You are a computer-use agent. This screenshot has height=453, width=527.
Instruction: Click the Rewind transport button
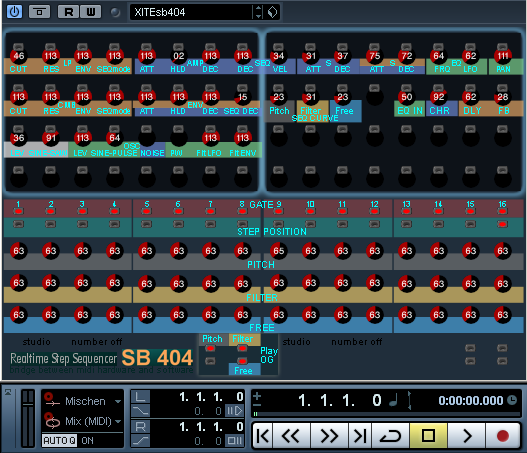pos(291,436)
